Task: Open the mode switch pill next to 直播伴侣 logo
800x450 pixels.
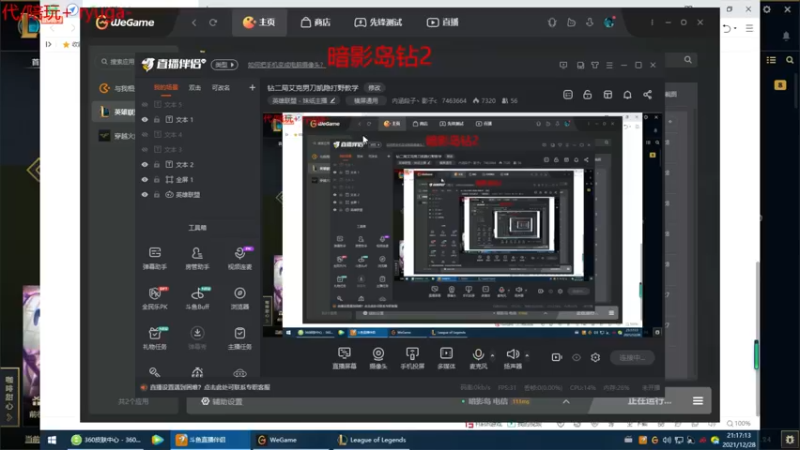Action: click(224, 65)
